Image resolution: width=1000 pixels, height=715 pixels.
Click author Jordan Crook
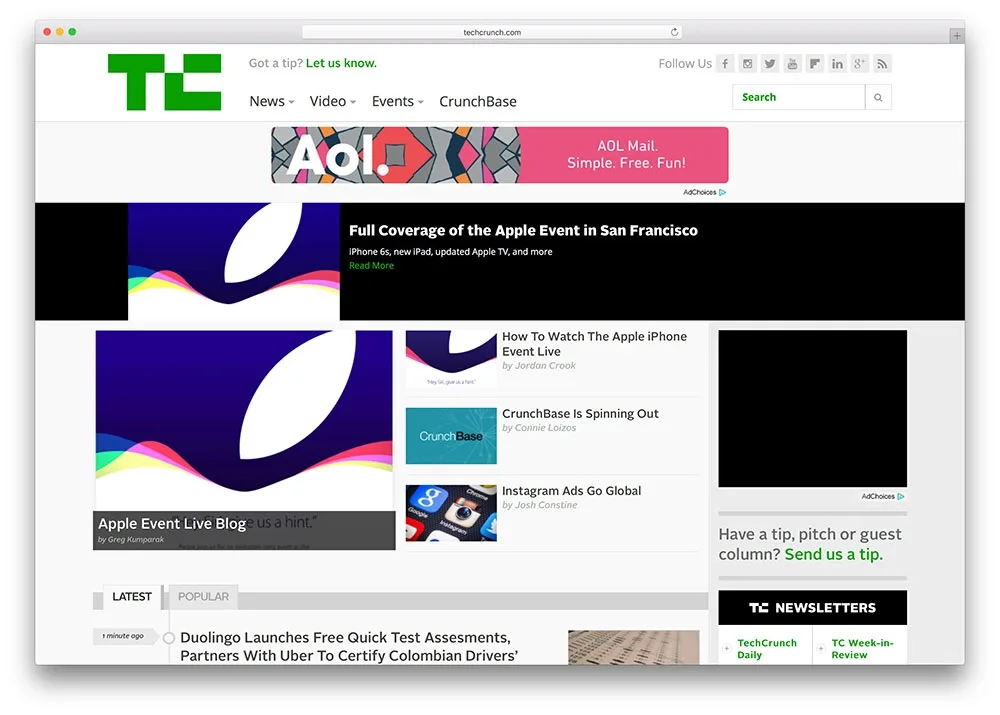click(545, 365)
